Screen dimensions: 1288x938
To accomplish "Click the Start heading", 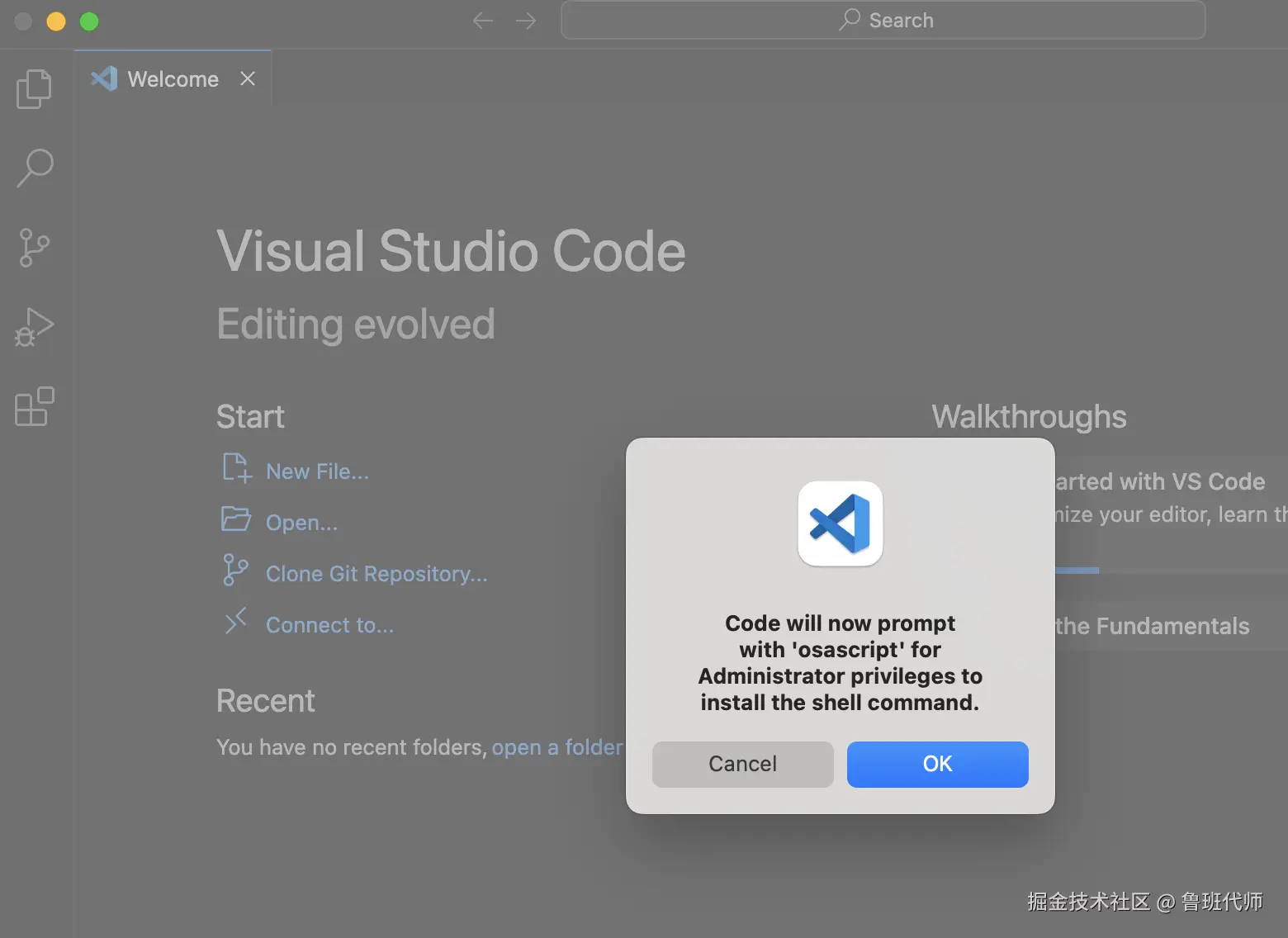I will click(250, 417).
